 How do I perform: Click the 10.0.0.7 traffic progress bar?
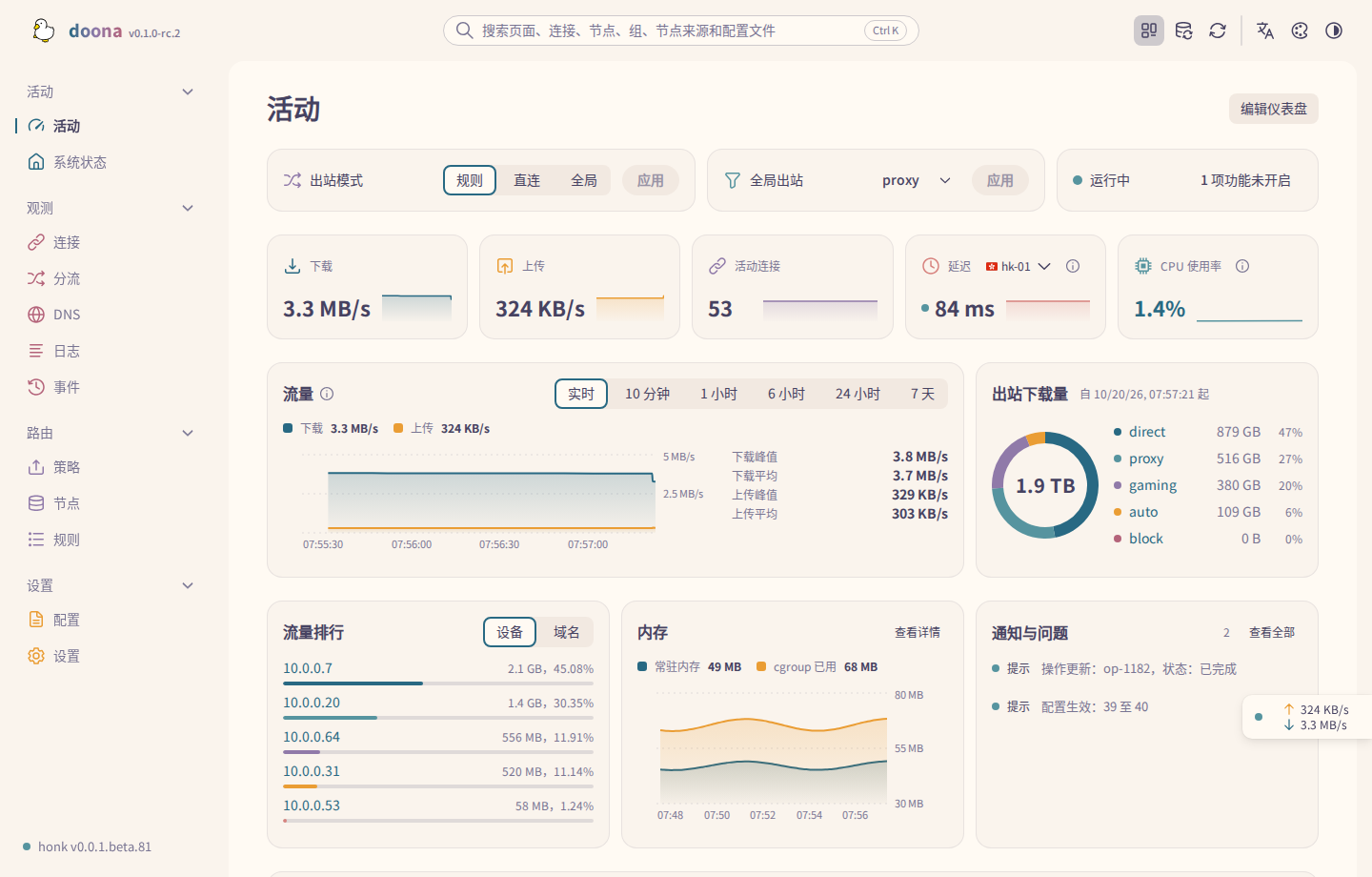pyautogui.click(x=438, y=683)
